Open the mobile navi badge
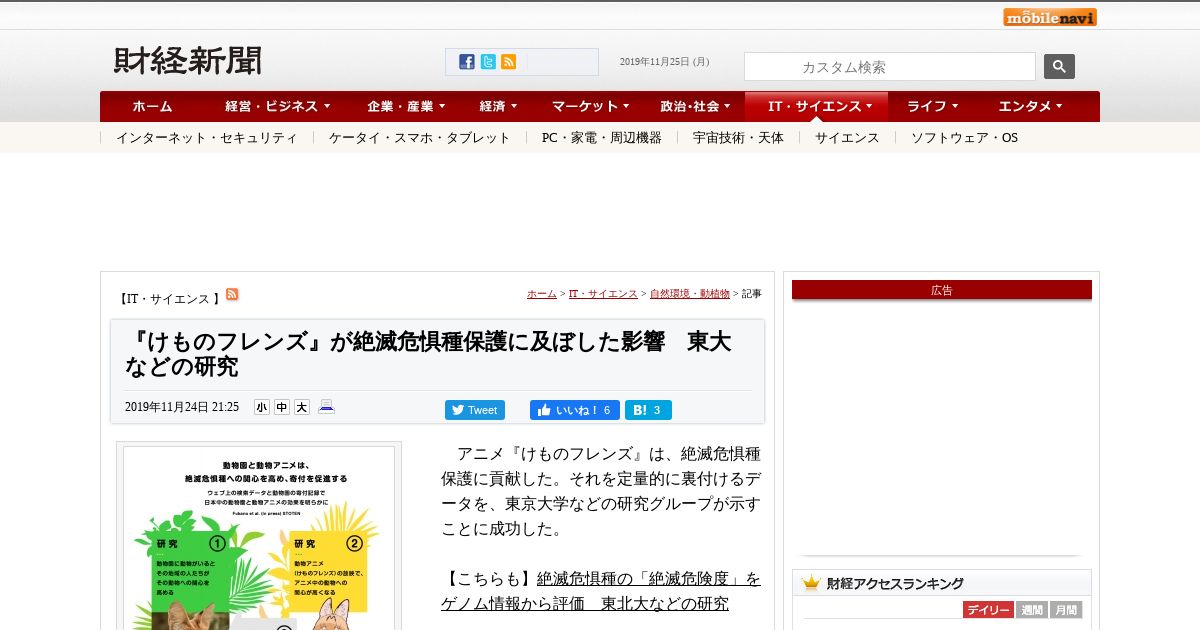Screen dimensions: 1200x630 1050,17
